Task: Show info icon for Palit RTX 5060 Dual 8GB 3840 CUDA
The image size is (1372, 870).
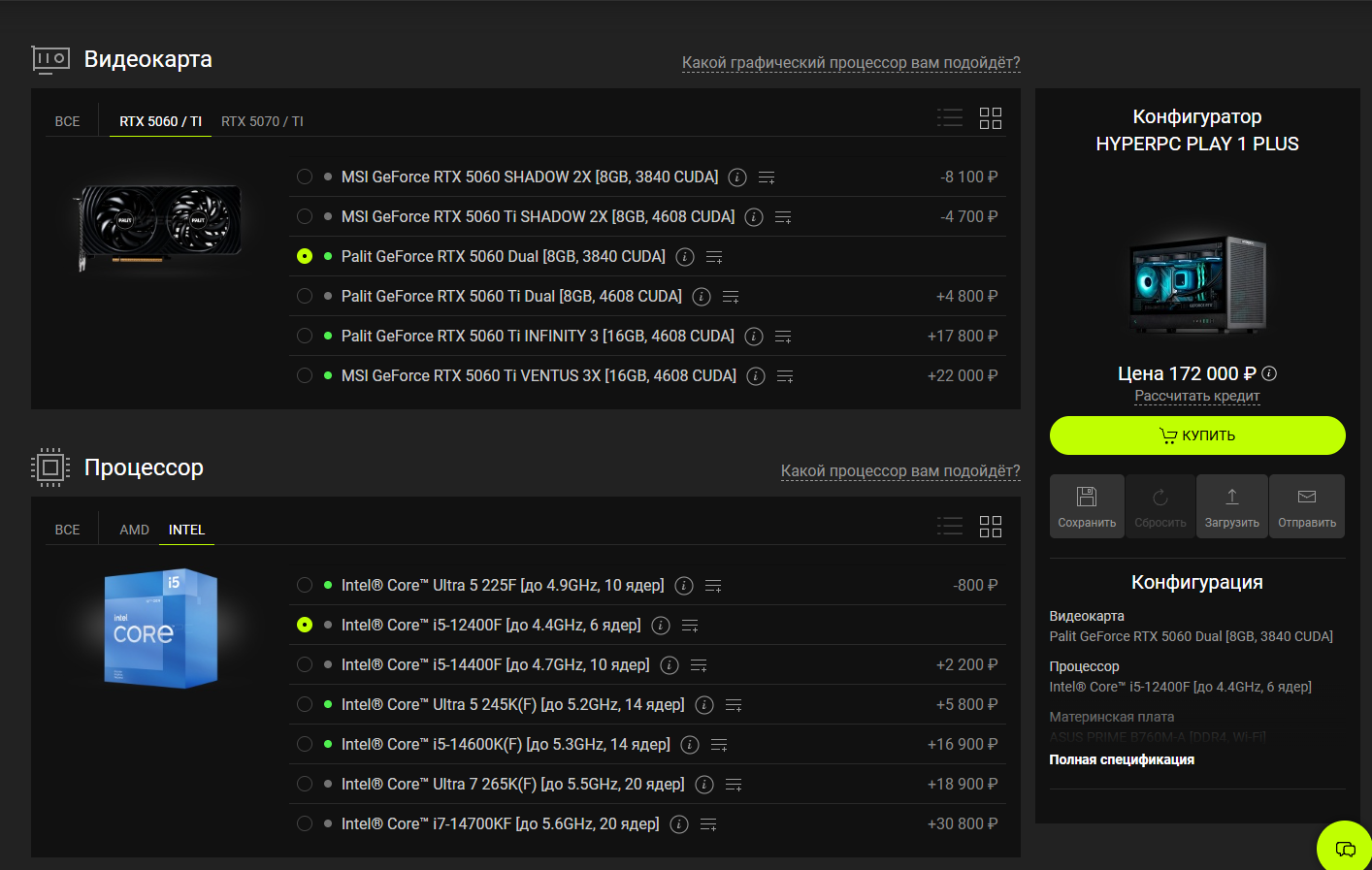Action: coord(685,257)
